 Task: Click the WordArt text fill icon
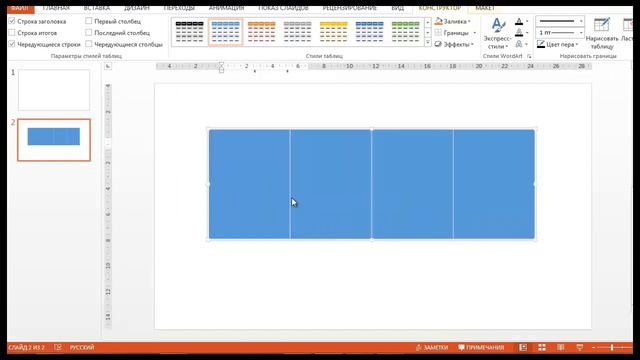point(518,21)
